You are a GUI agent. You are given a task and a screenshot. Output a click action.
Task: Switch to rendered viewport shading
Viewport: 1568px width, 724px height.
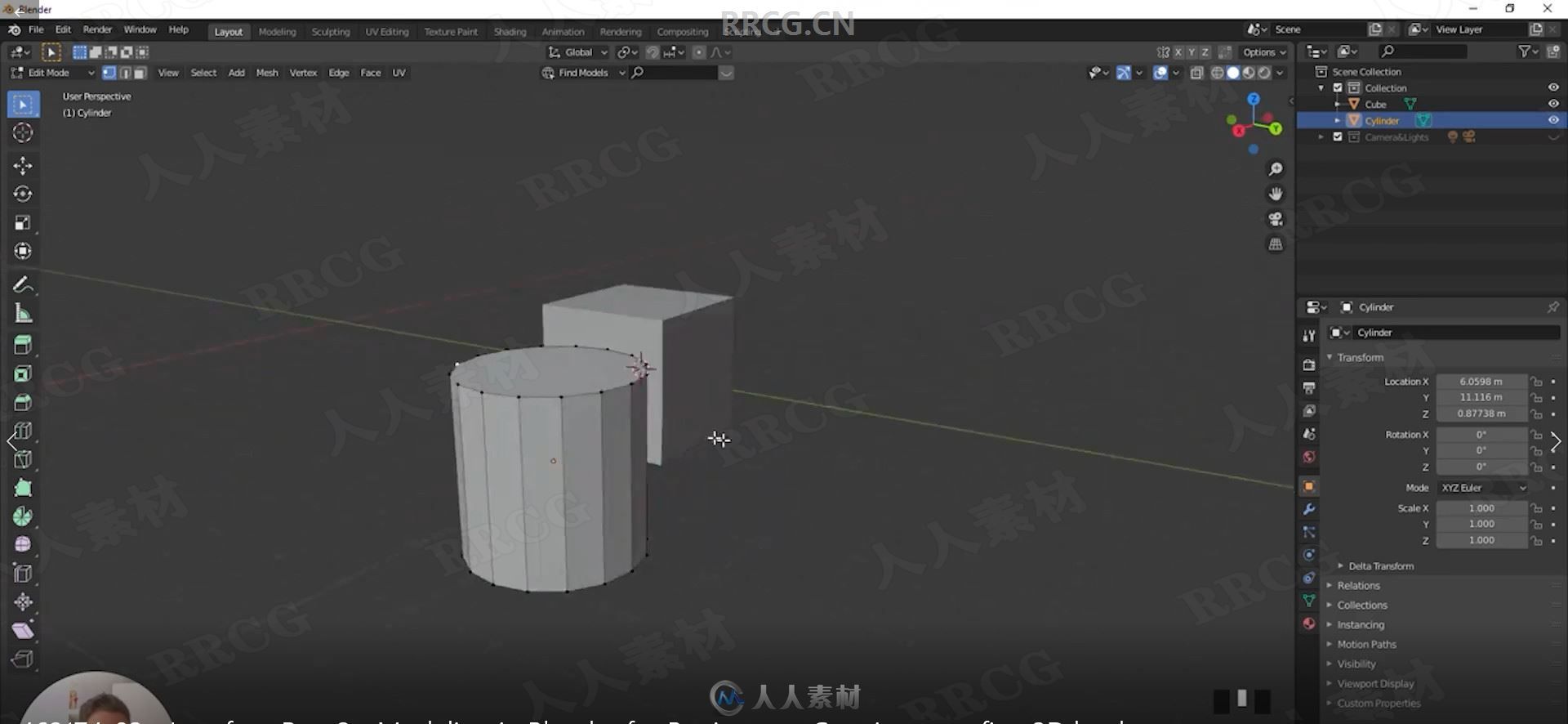(1264, 73)
